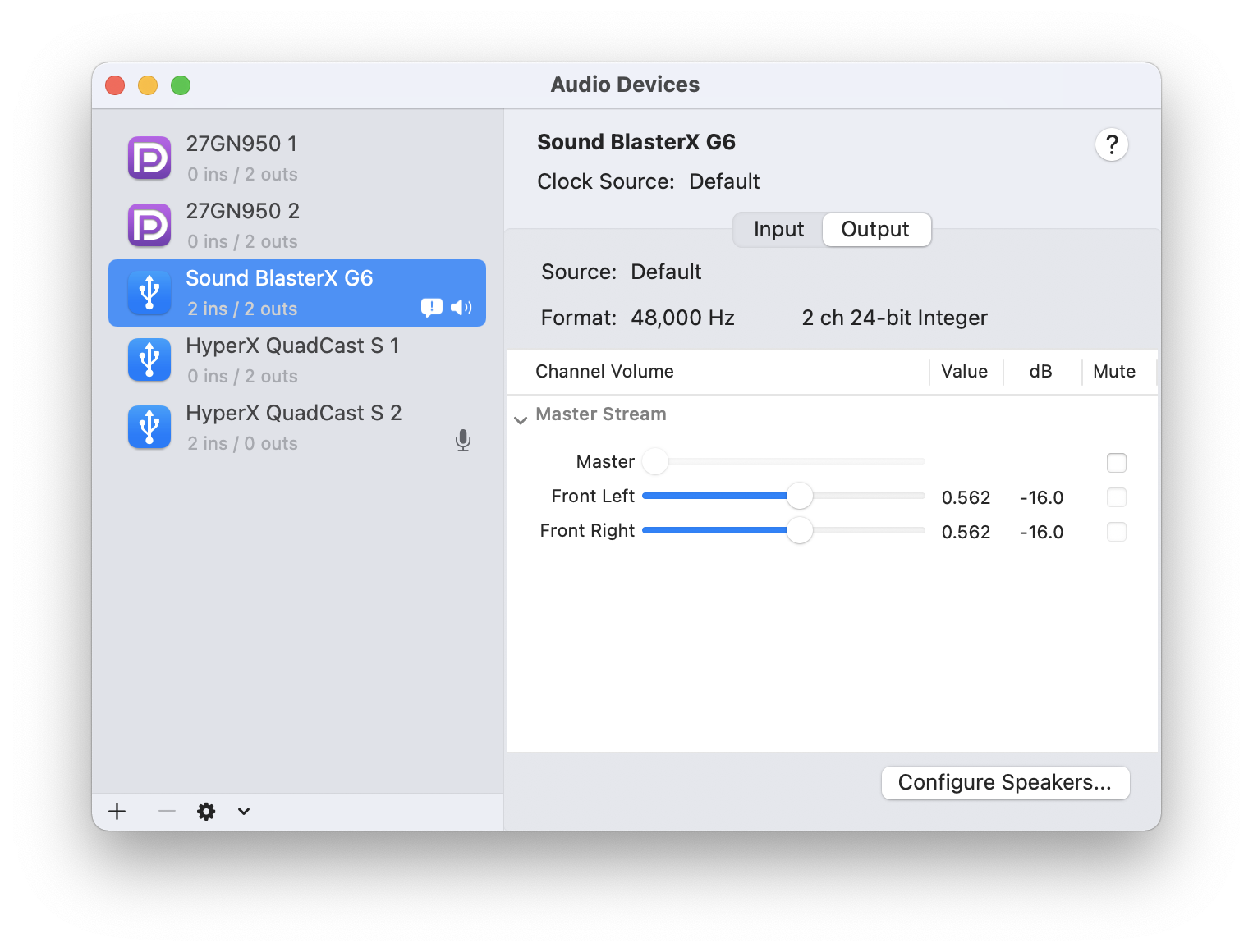Screen dimensions: 1253x952
Task: Click the help question mark button
Action: [1112, 145]
